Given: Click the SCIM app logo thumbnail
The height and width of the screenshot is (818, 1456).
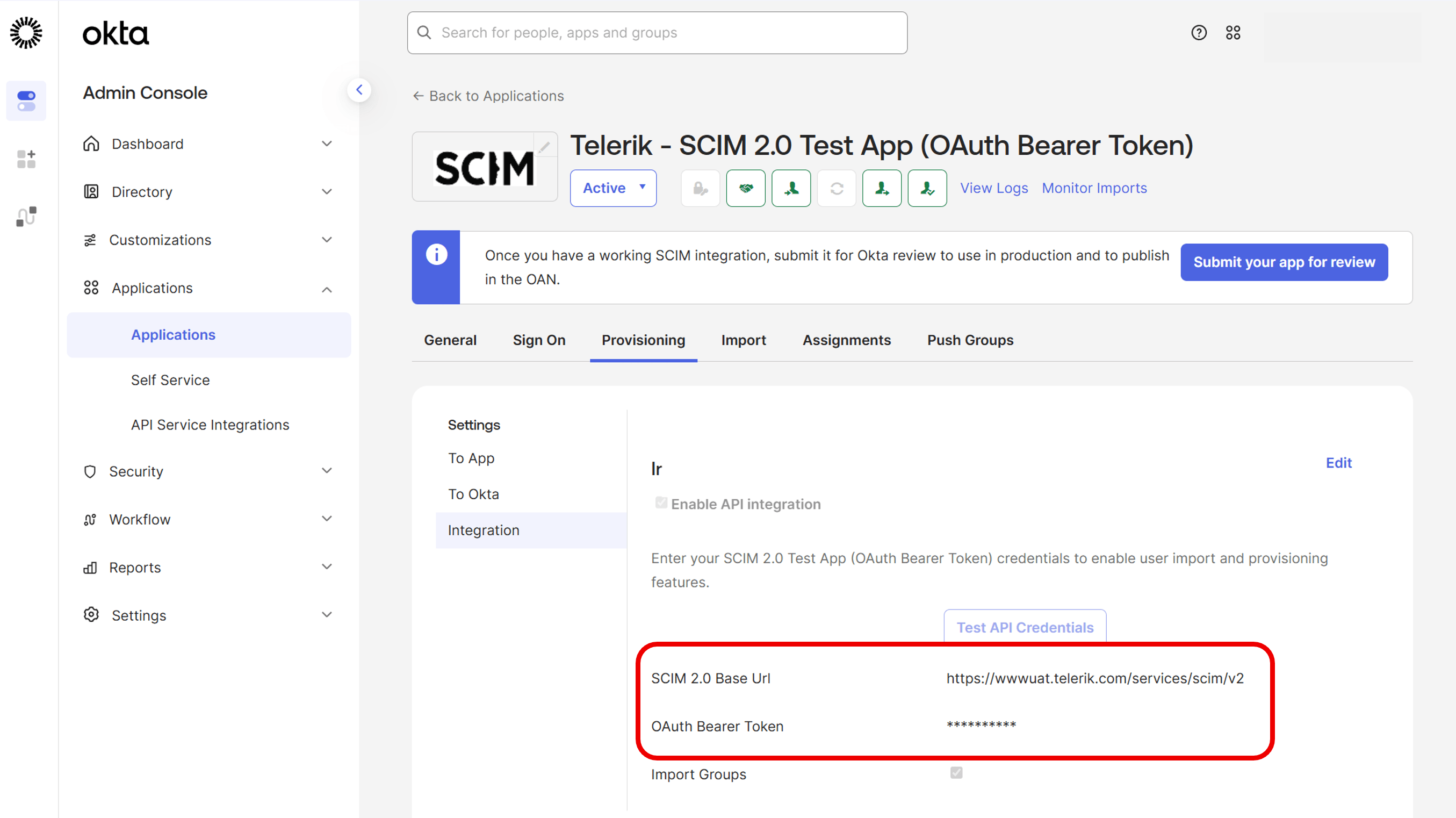Looking at the screenshot, I should [x=485, y=167].
